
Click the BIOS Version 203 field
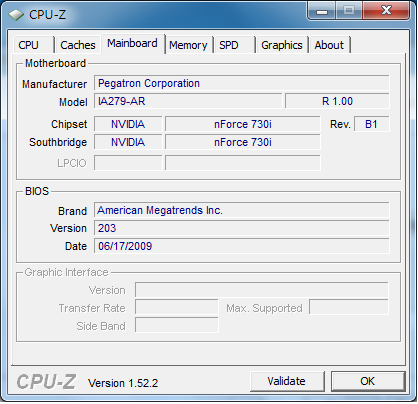[242, 228]
